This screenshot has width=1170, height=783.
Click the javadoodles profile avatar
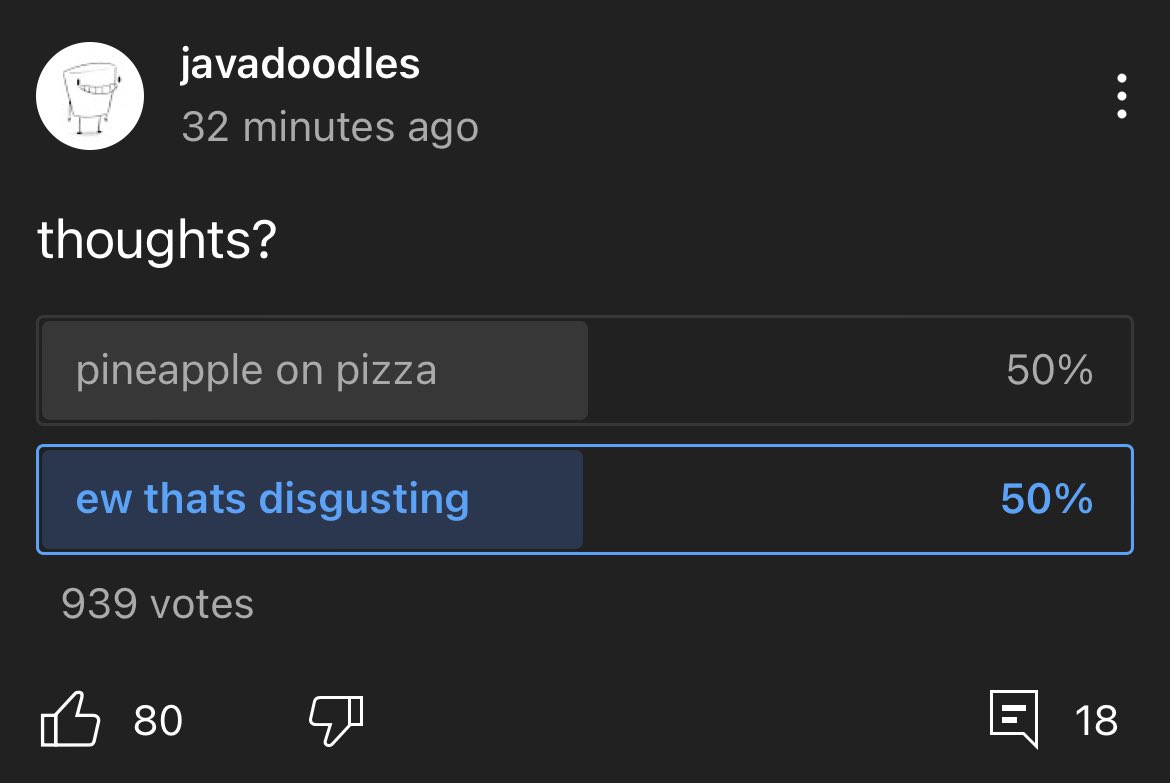pos(90,97)
